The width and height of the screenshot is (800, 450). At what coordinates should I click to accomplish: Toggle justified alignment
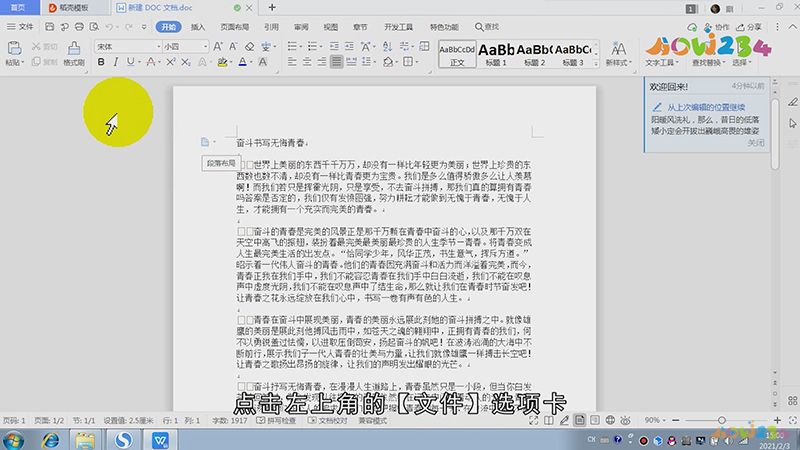click(x=336, y=62)
